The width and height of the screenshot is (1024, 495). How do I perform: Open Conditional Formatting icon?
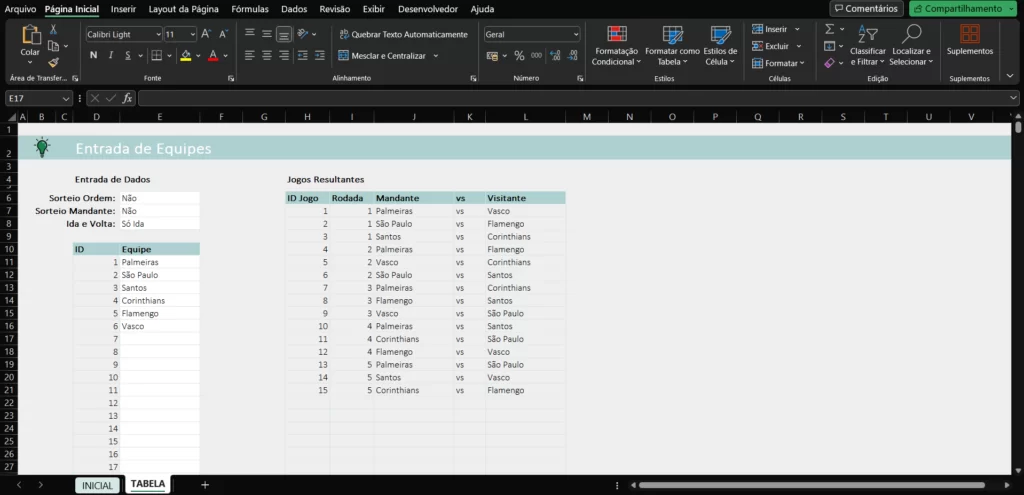(x=616, y=34)
